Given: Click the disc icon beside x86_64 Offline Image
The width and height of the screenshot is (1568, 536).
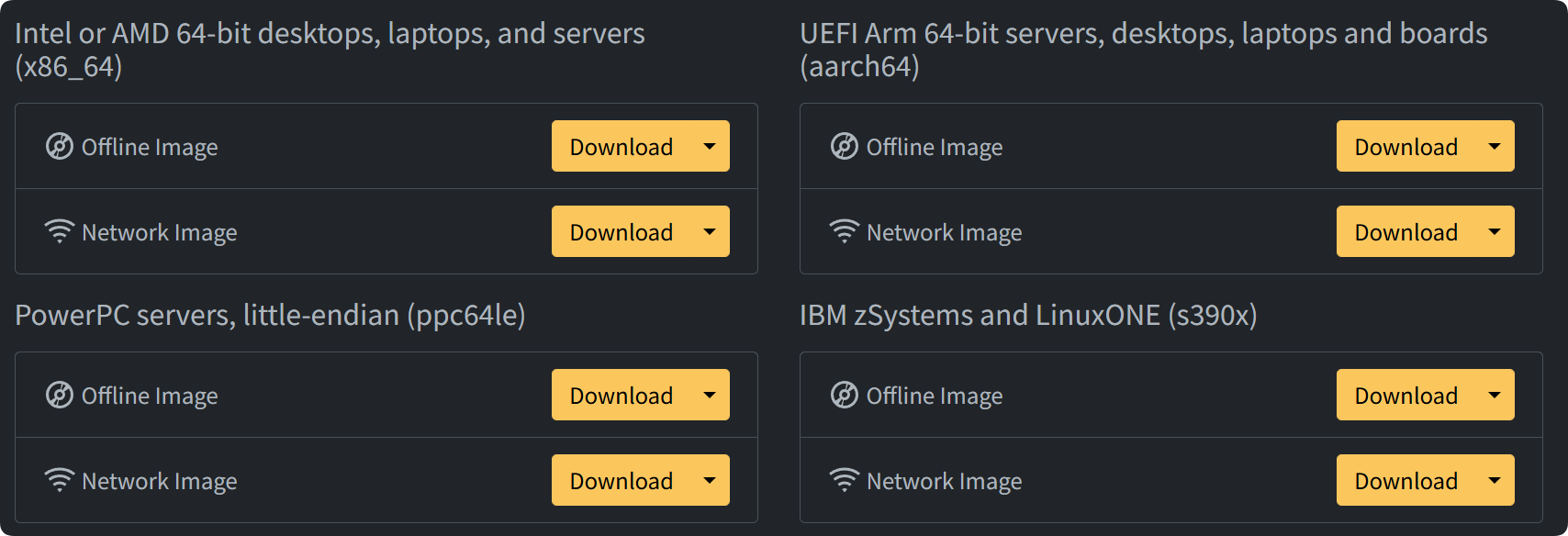Looking at the screenshot, I should coord(60,147).
